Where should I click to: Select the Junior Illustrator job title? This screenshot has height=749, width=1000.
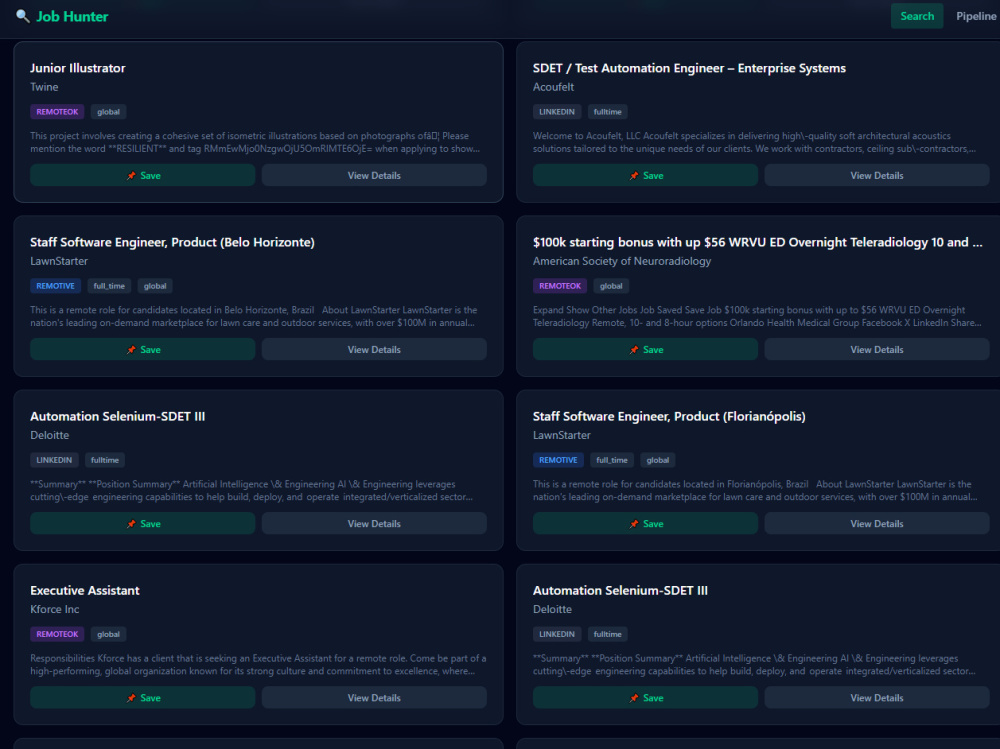click(x=78, y=68)
